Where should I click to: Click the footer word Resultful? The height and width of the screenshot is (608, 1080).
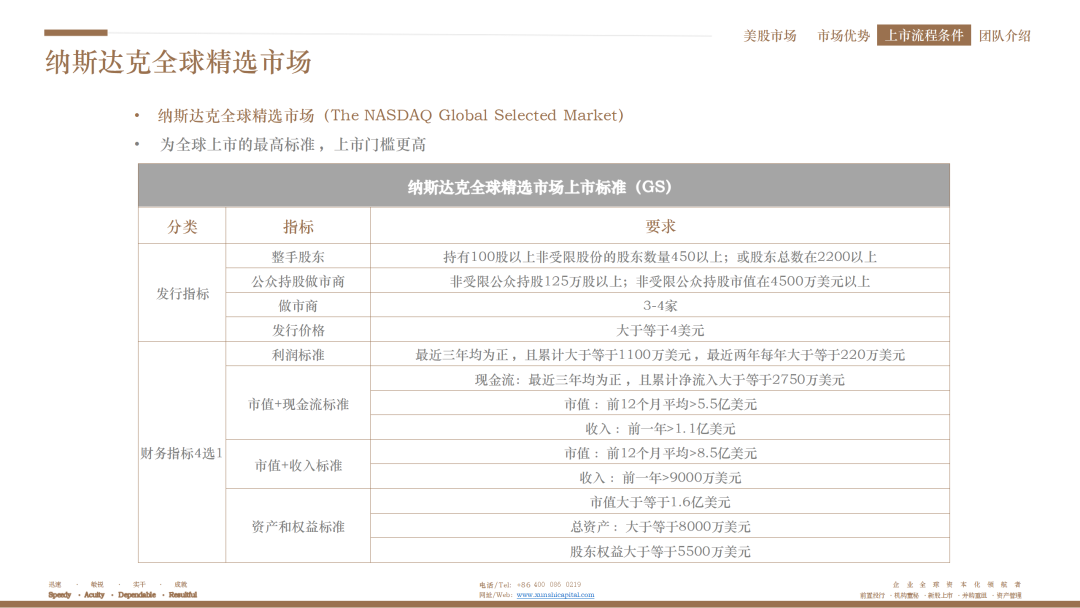(183, 595)
